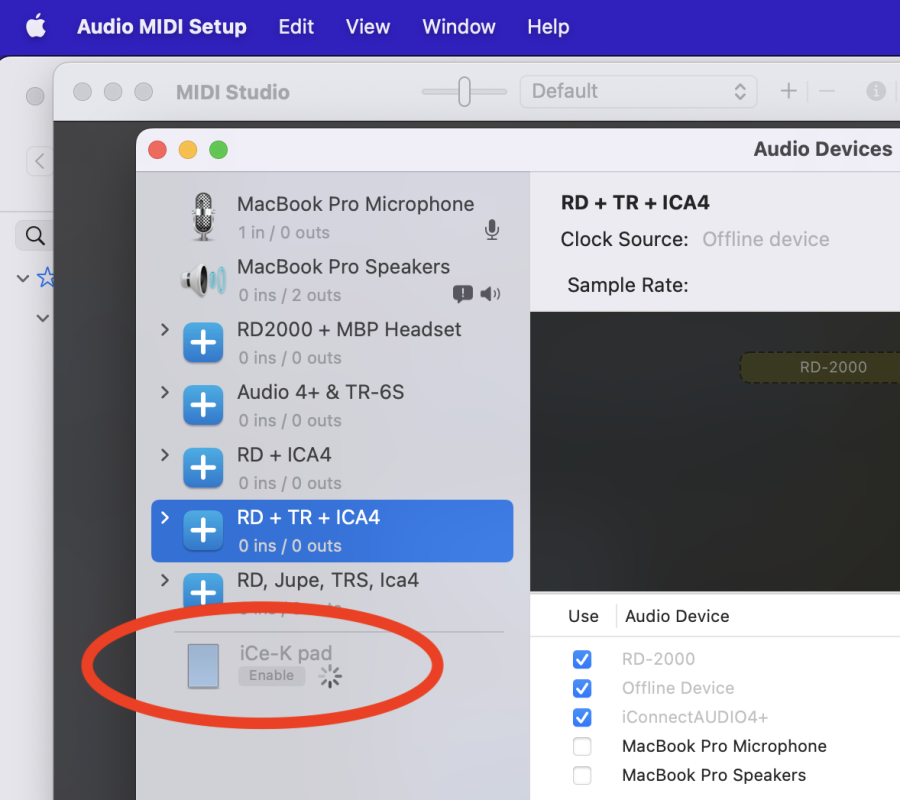Image resolution: width=900 pixels, height=800 pixels.
Task: Expand the selected RD + TR + ICA4 device
Action: click(165, 517)
